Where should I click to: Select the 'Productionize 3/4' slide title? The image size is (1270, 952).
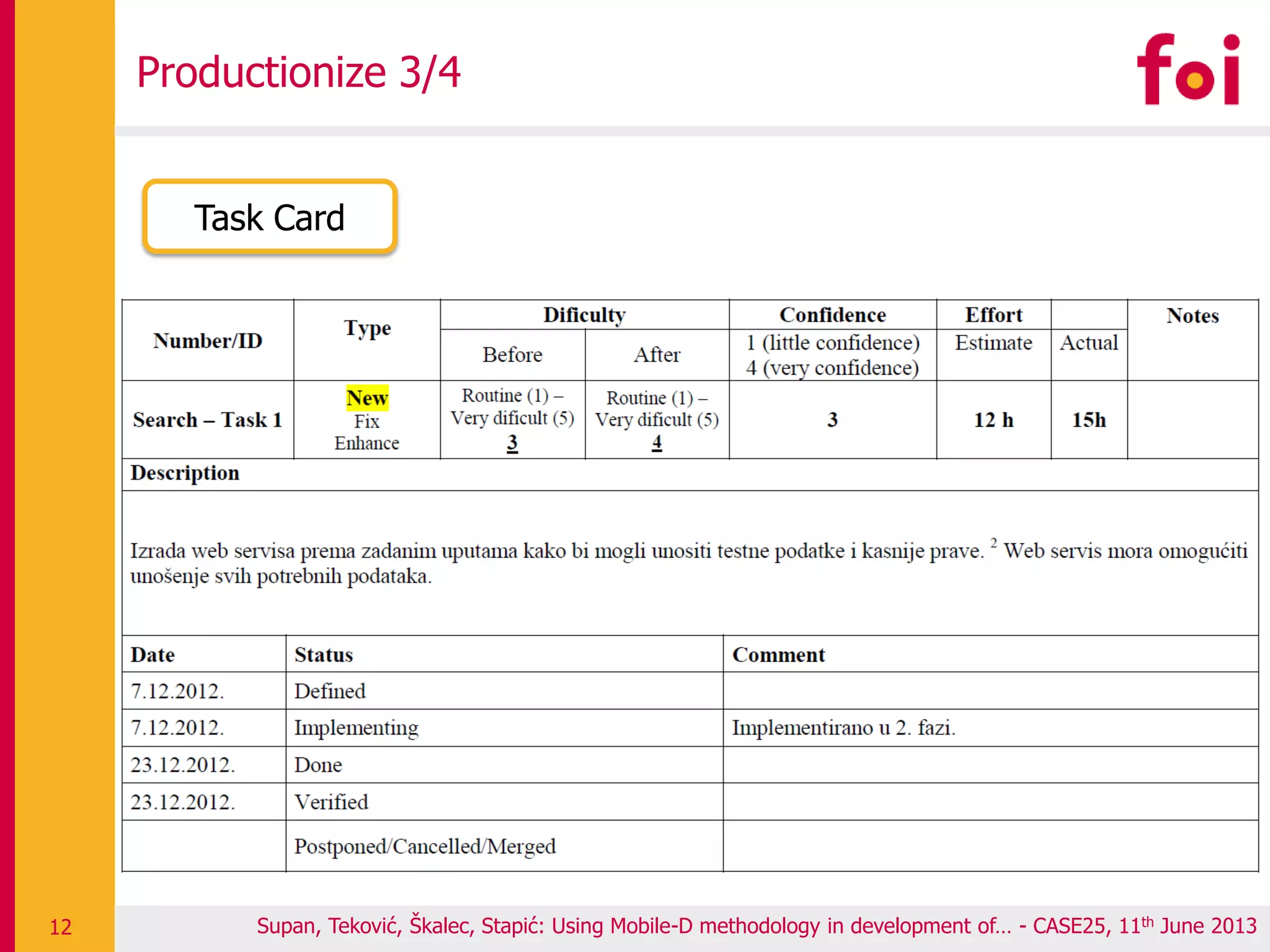pyautogui.click(x=298, y=72)
